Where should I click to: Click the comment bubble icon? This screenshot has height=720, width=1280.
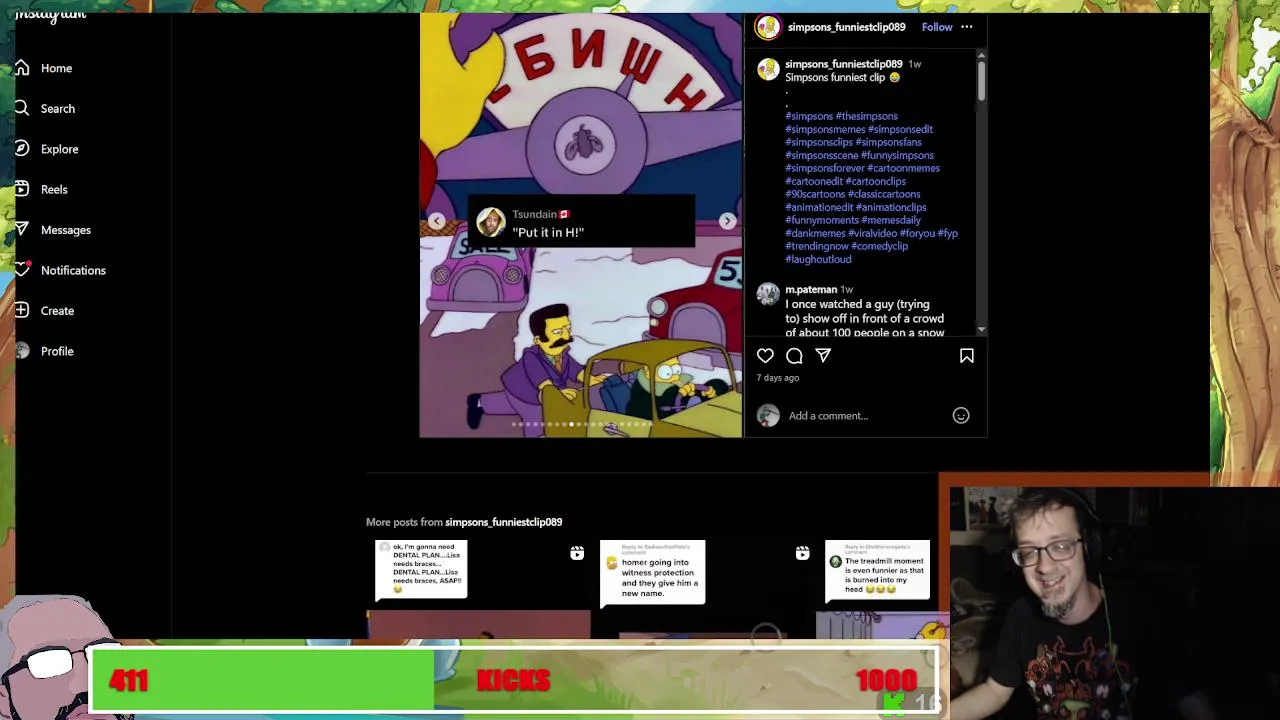pyautogui.click(x=794, y=355)
